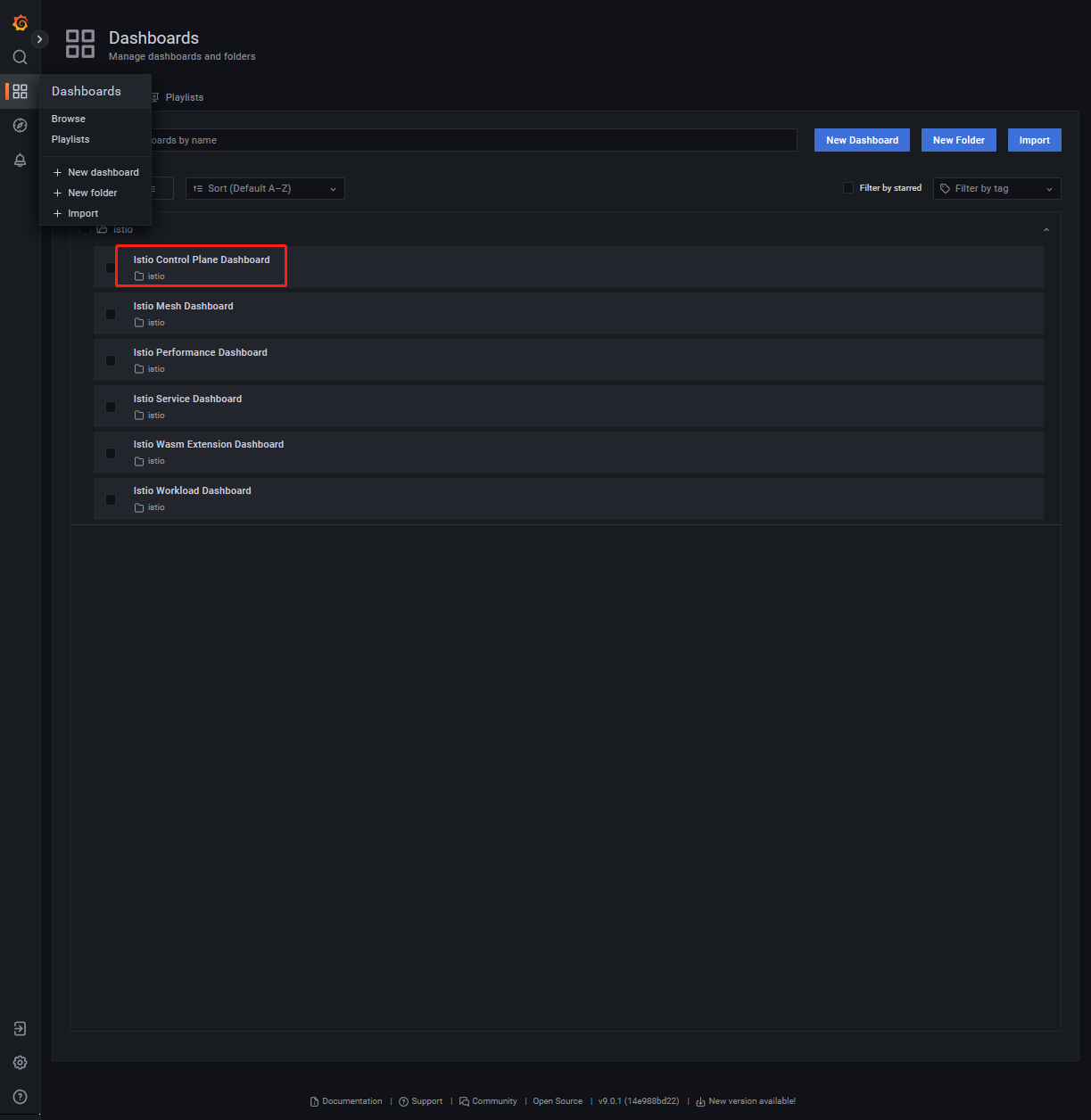
Task: Open the Open Source footer link
Action: click(558, 1101)
